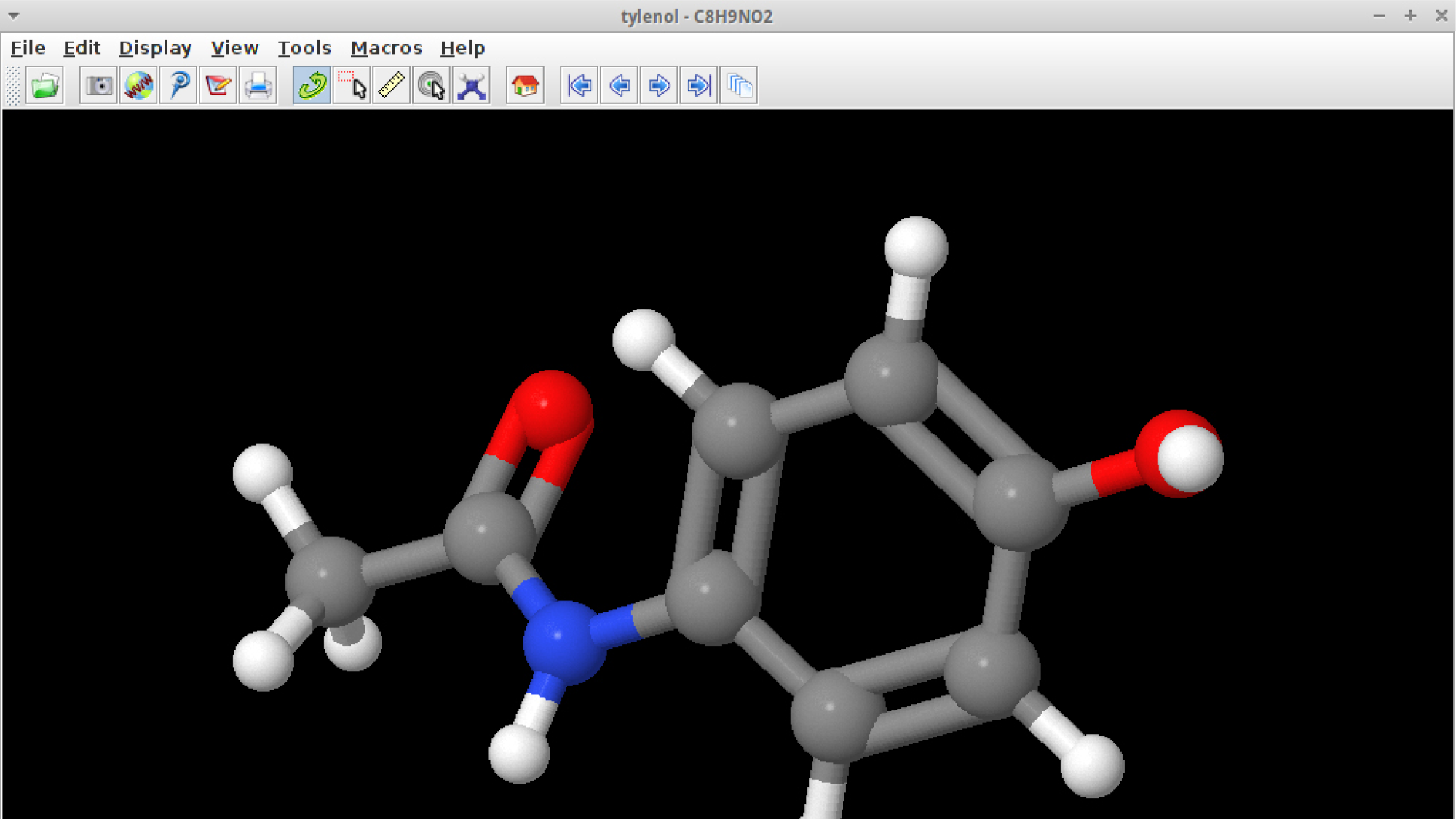Toggle the pick center cursor tool
The width and height of the screenshot is (1456, 820).
[x=432, y=86]
